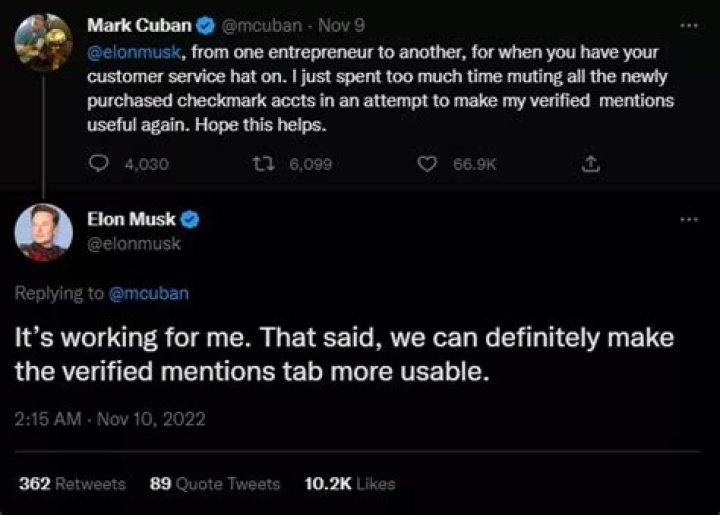Open the more options menu on Elon Musk's tweet
Image resolution: width=720 pixels, height=515 pixels.
[687, 220]
